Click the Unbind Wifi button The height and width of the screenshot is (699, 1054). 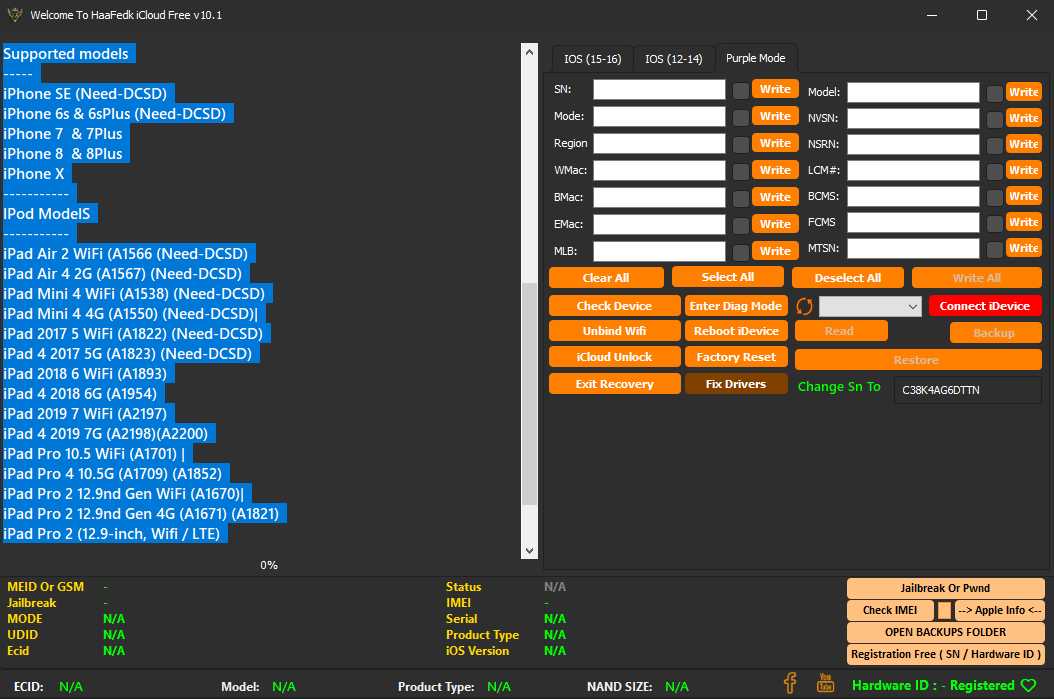(614, 331)
